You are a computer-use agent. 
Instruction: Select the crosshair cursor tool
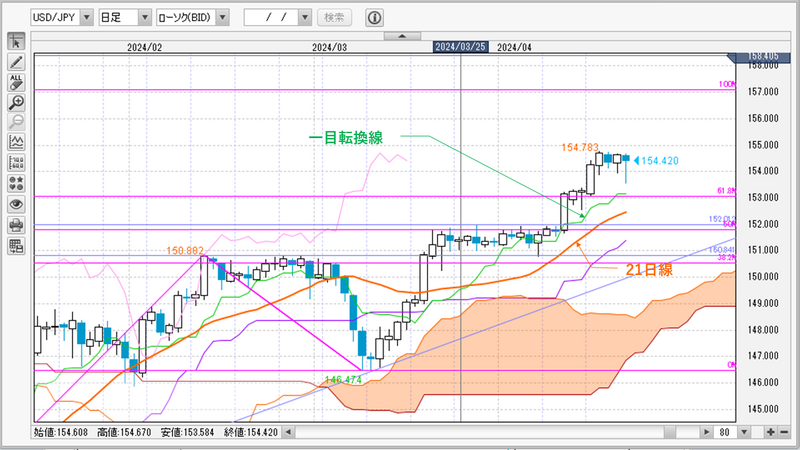(x=16, y=42)
